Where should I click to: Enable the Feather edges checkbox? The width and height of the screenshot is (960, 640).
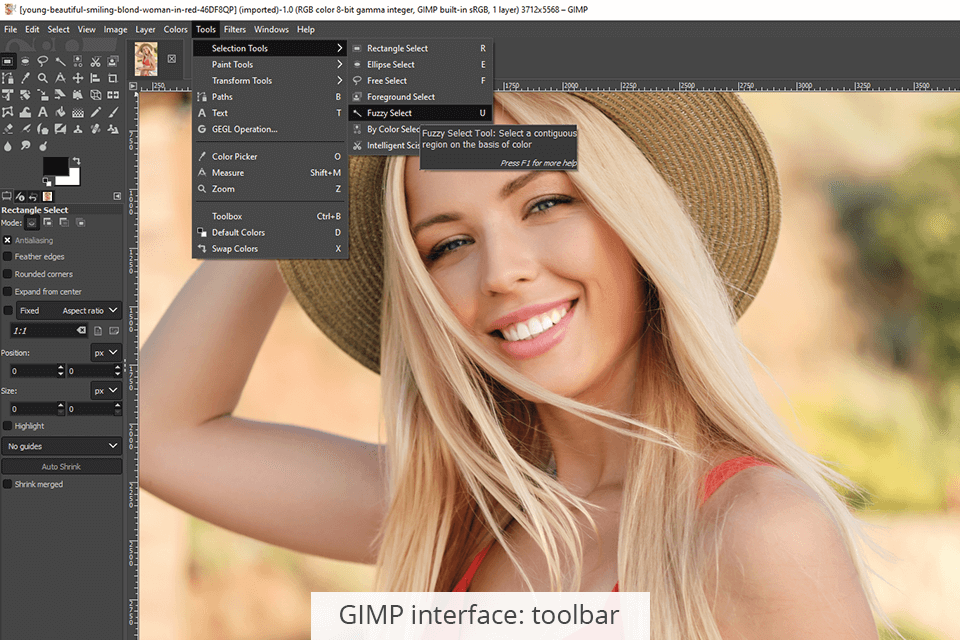[7, 257]
